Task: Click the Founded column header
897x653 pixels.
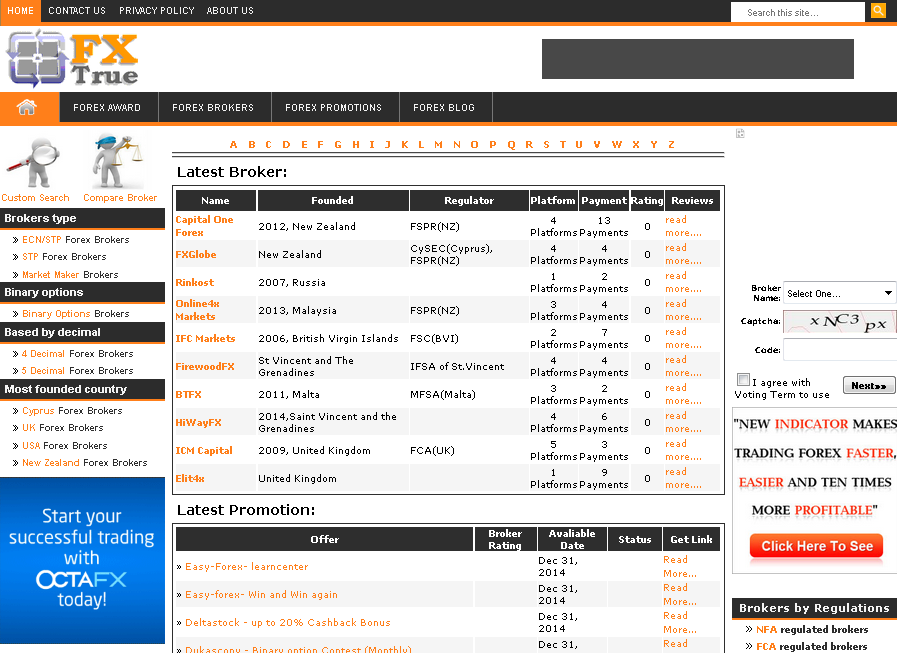Action: pos(332,200)
